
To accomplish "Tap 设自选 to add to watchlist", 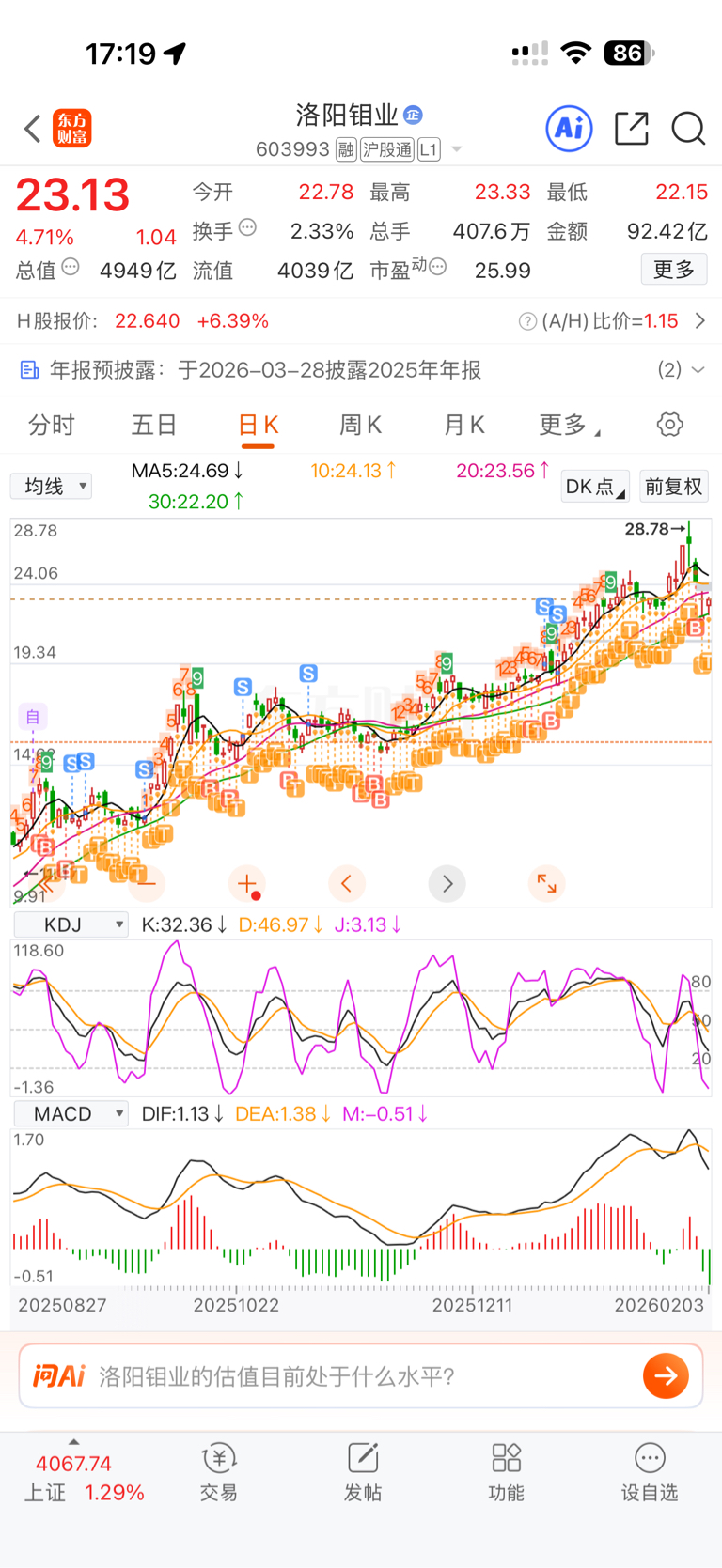I will click(650, 1473).
